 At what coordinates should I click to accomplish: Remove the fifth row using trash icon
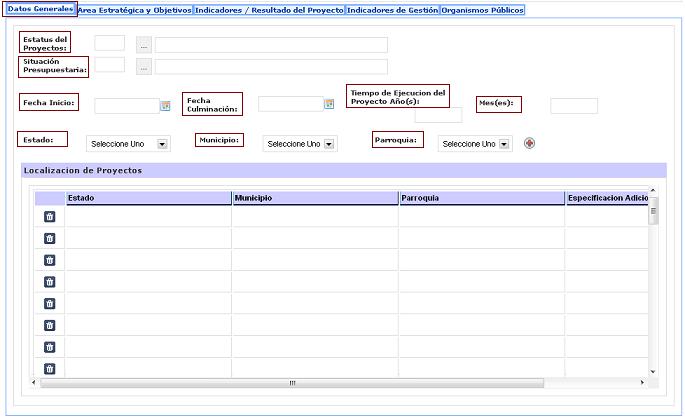pos(49,303)
